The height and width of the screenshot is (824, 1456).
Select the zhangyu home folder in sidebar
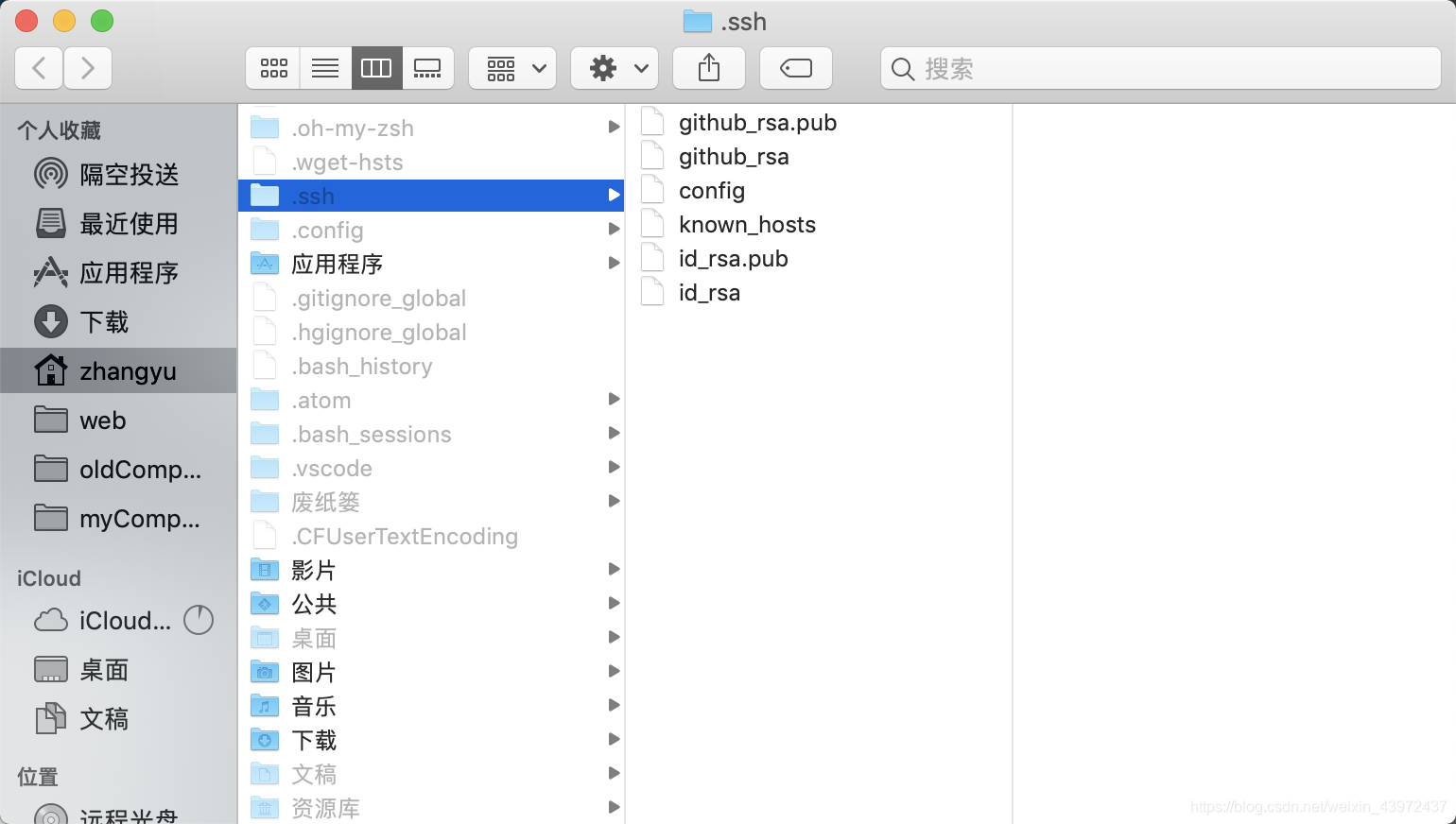[x=118, y=370]
